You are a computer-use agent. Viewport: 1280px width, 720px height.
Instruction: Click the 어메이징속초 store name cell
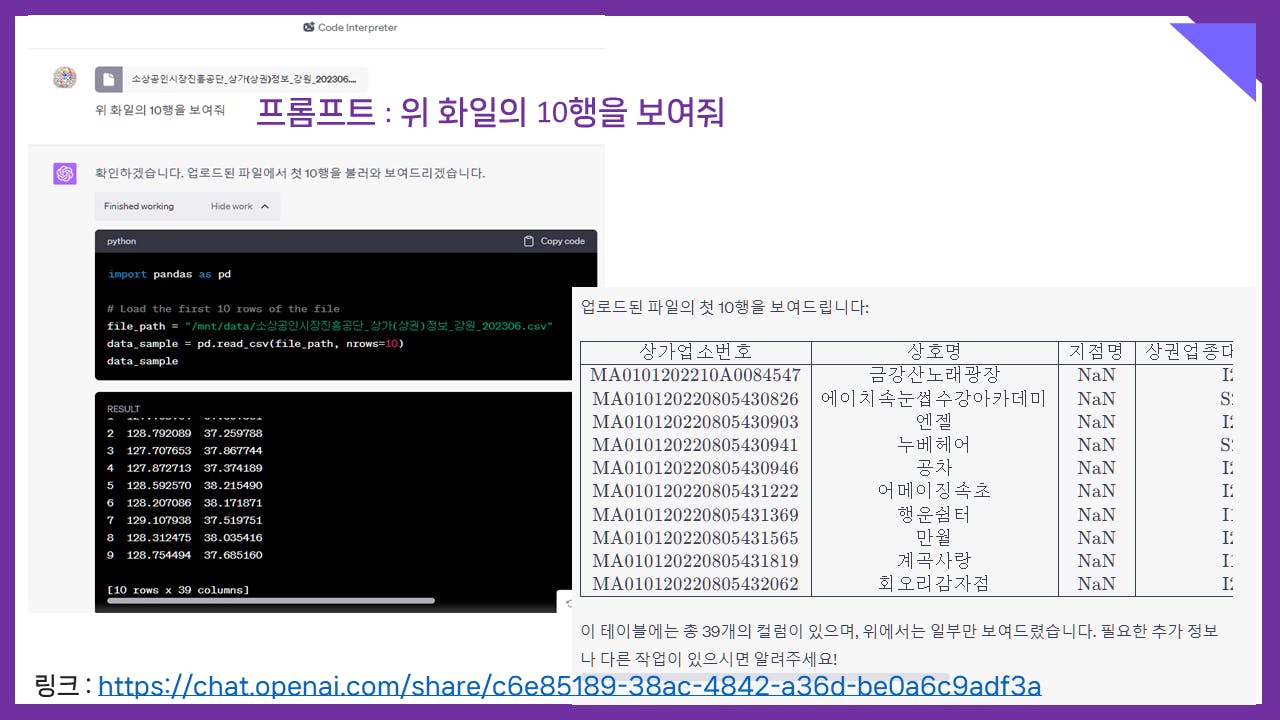pos(934,491)
